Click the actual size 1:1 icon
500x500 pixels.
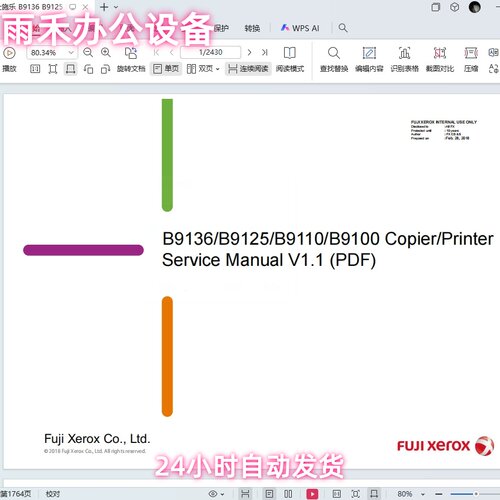pyautogui.click(x=35, y=69)
